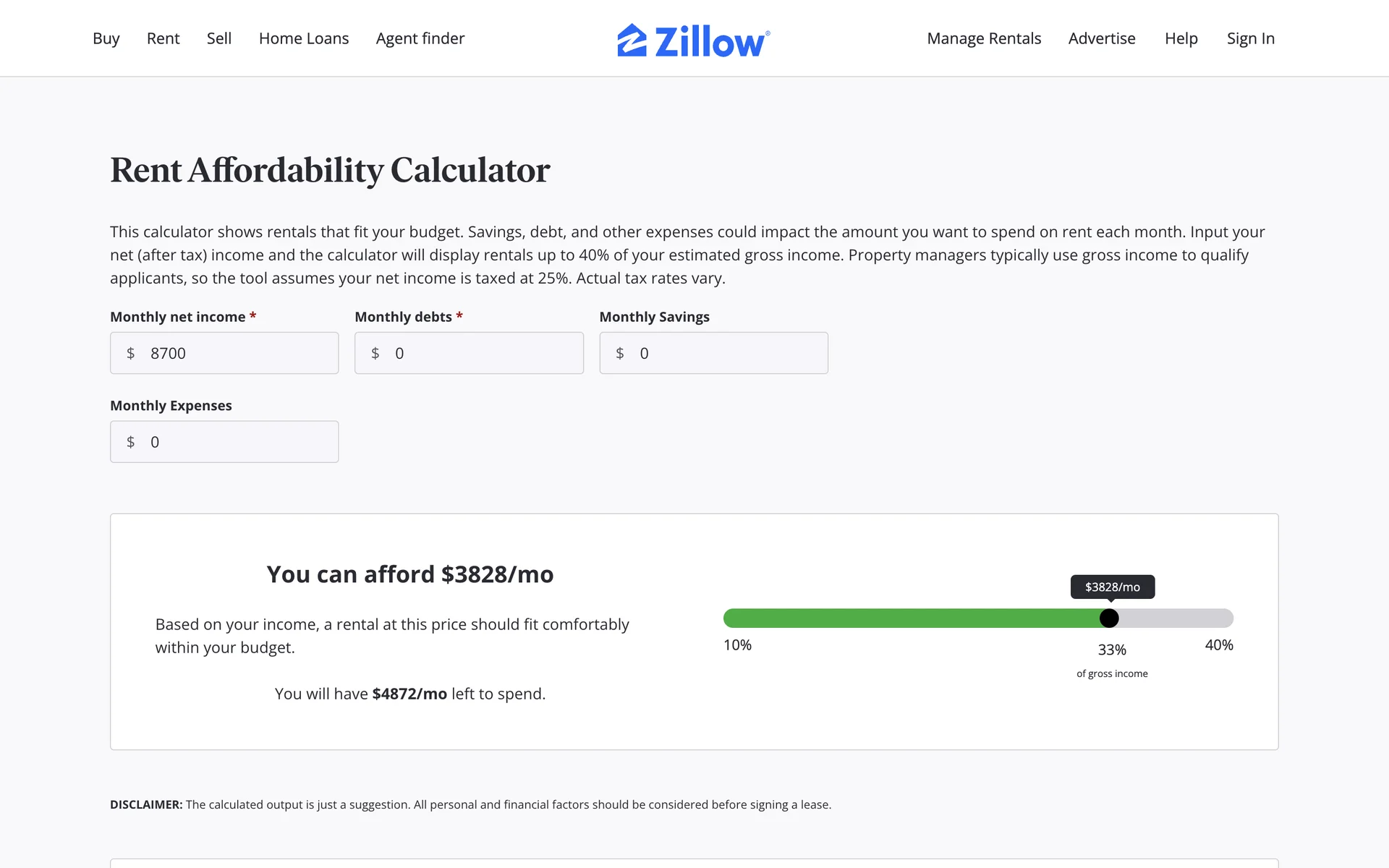Image resolution: width=1389 pixels, height=868 pixels.
Task: Click the grey end of the affordability slider
Action: click(x=1186, y=618)
